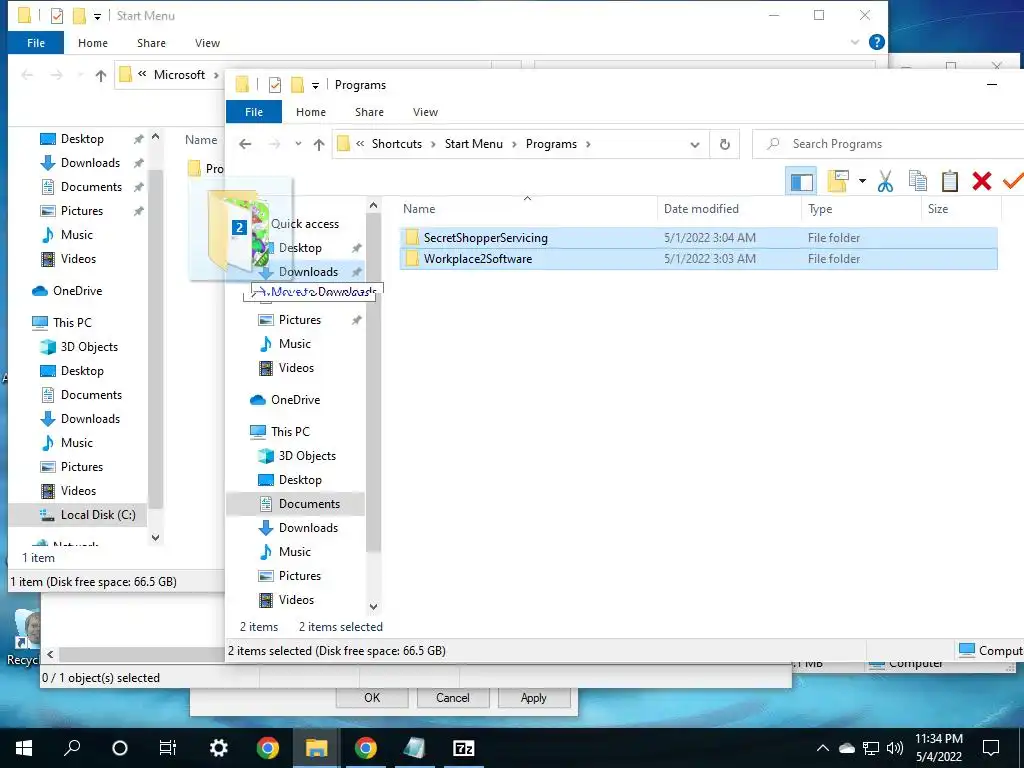This screenshot has height=768, width=1024.
Task: Click the Cut scissors icon in Programs toolbar
Action: click(885, 181)
